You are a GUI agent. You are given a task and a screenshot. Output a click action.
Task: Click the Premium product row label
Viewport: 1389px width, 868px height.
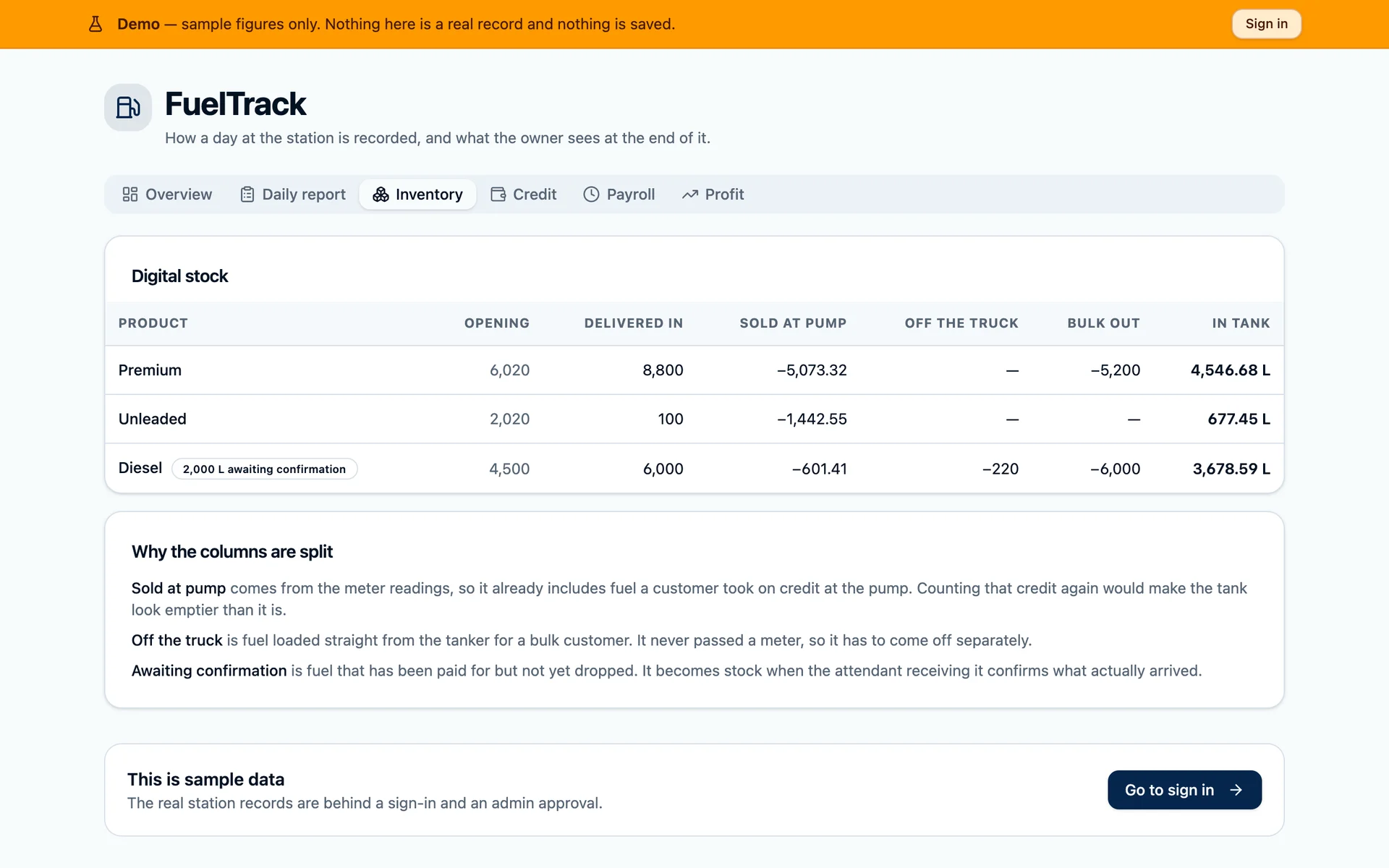tap(150, 370)
